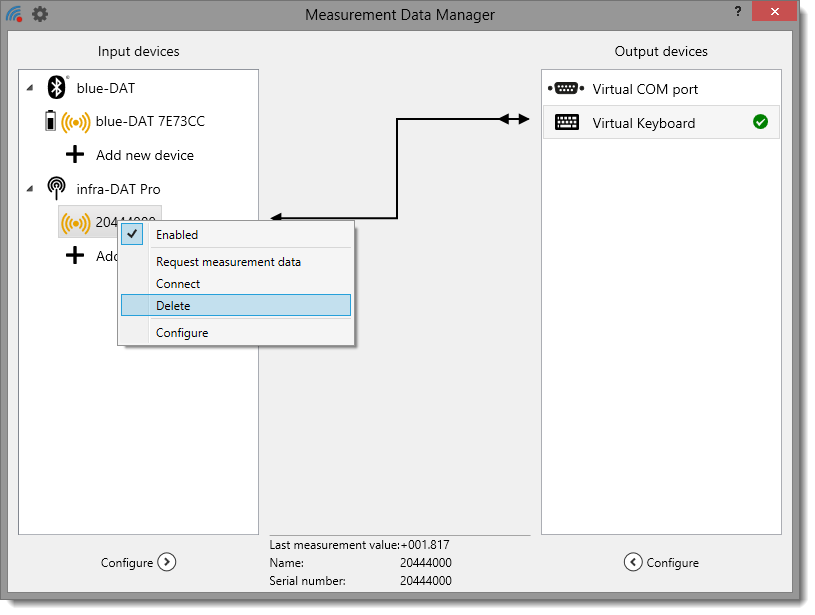Viewport: 815px width, 615px height.
Task: Open settings with the gear icon in title bar
Action: [x=40, y=15]
